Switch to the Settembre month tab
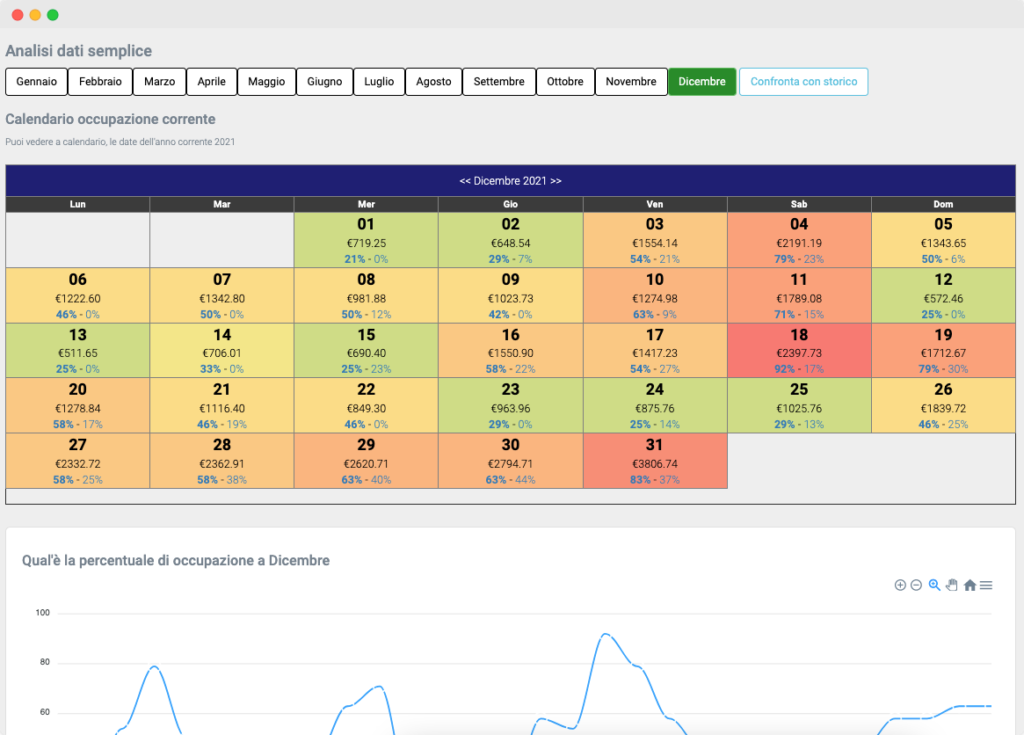 tap(499, 82)
